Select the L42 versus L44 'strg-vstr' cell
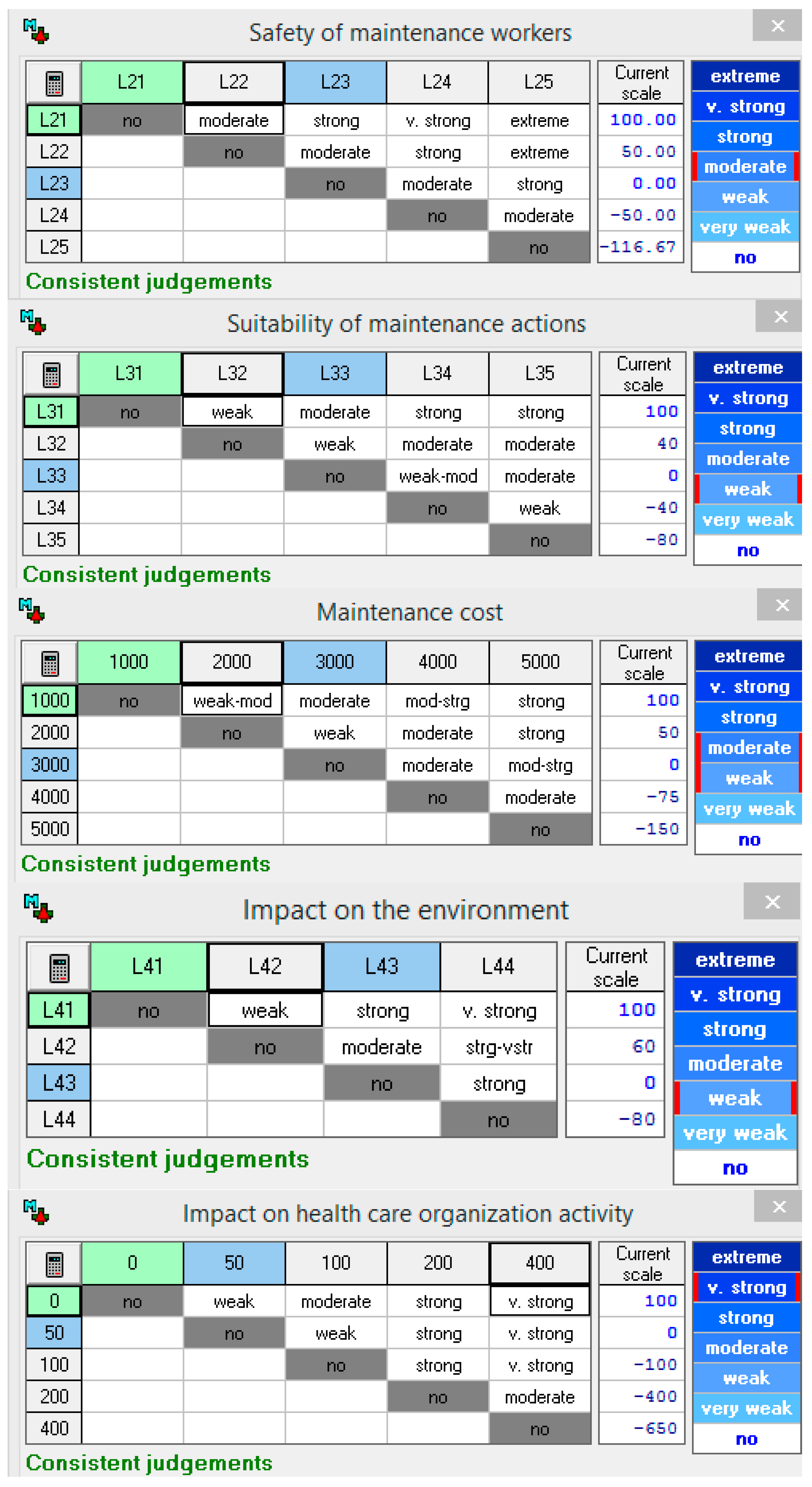Image resolution: width=812 pixels, height=1487 pixels. pos(499,1047)
